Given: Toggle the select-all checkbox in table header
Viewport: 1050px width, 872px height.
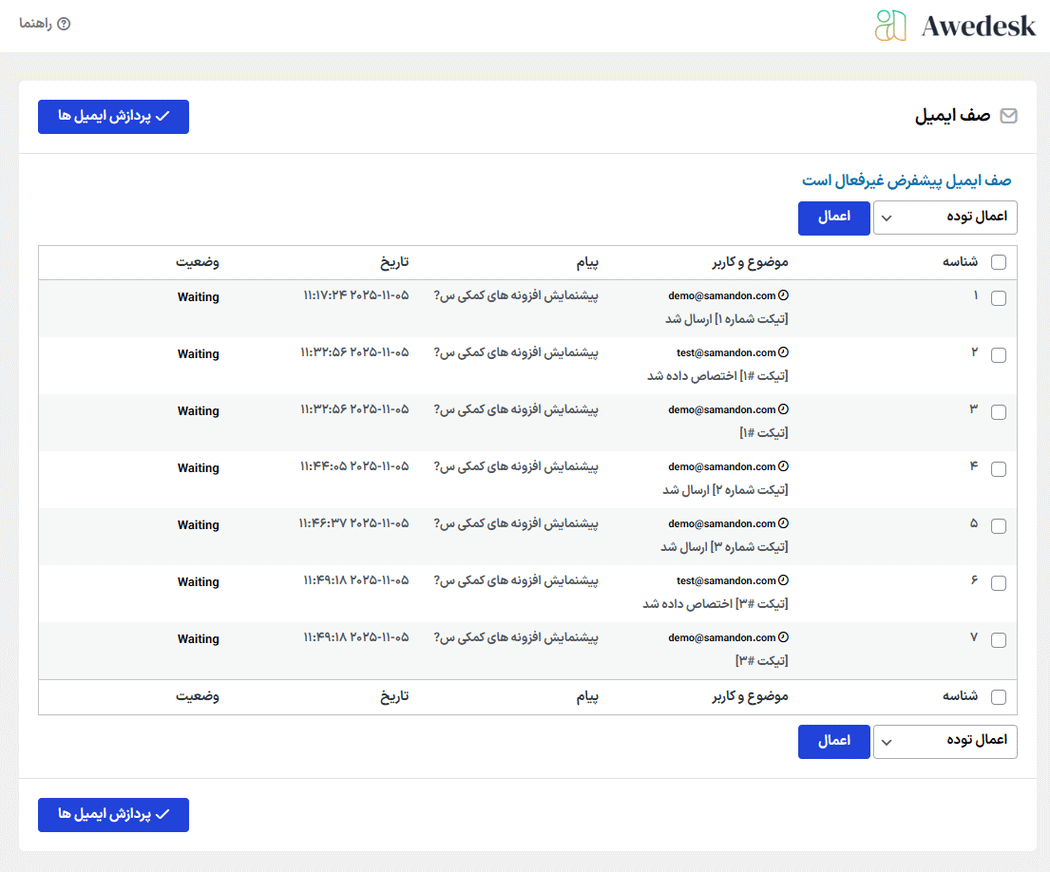Looking at the screenshot, I should pos(998,263).
